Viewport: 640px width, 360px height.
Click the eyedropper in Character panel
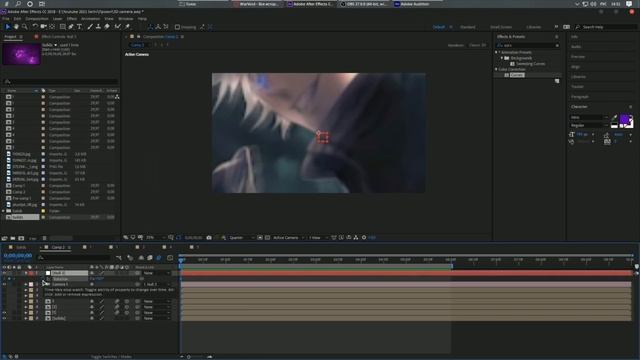[614, 118]
